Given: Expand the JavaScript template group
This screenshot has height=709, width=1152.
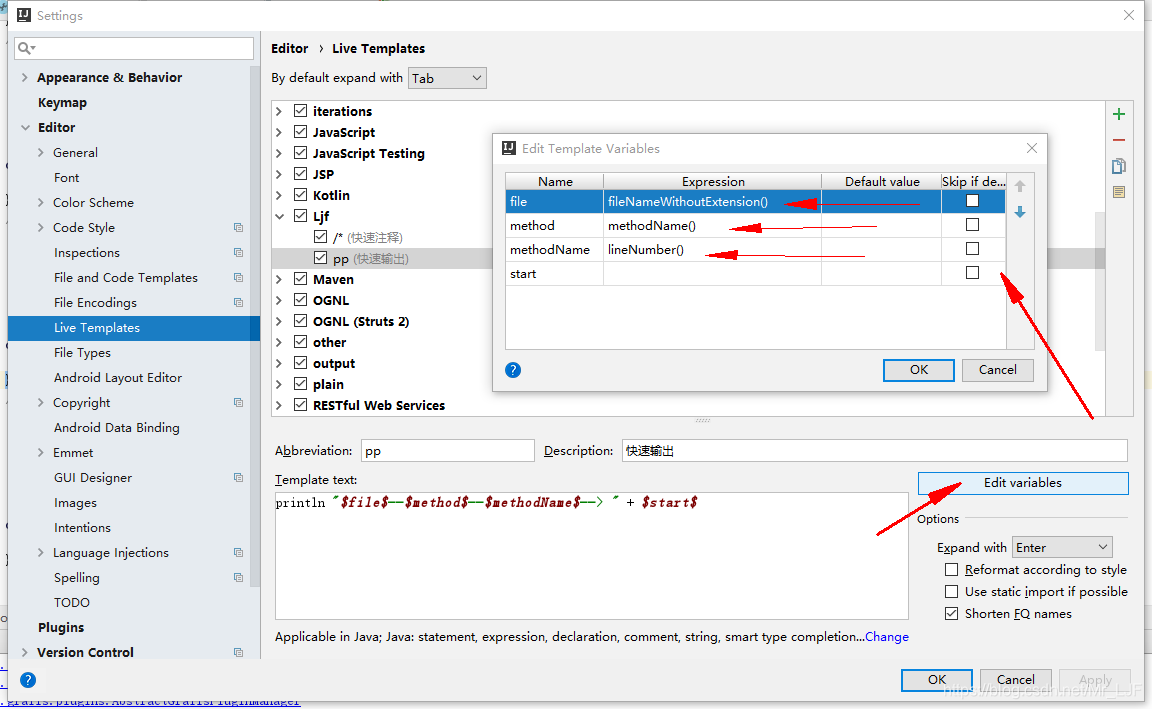Looking at the screenshot, I should coord(279,132).
